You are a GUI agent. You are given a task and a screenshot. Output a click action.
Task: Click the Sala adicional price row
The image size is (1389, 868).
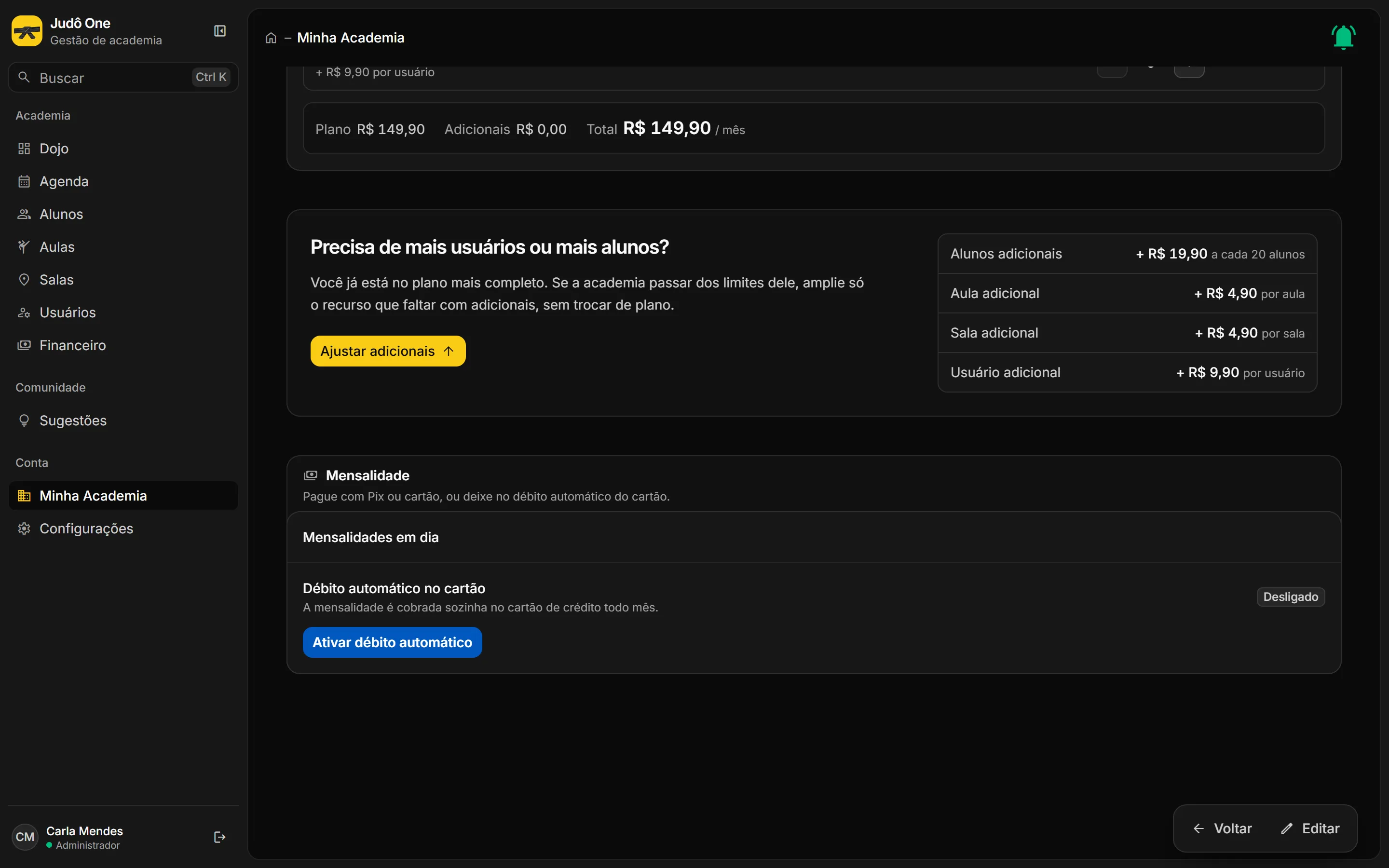(1127, 333)
